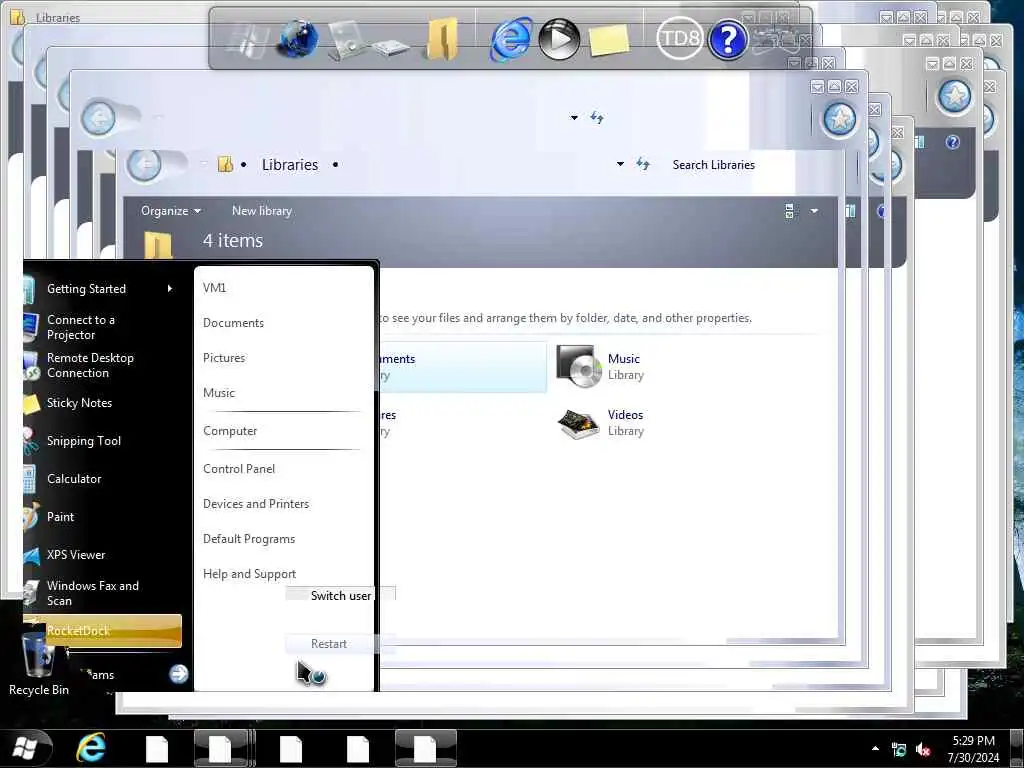The image size is (1024, 768).
Task: Click the refresh arrows beside Search Libraries
Action: pos(643,165)
